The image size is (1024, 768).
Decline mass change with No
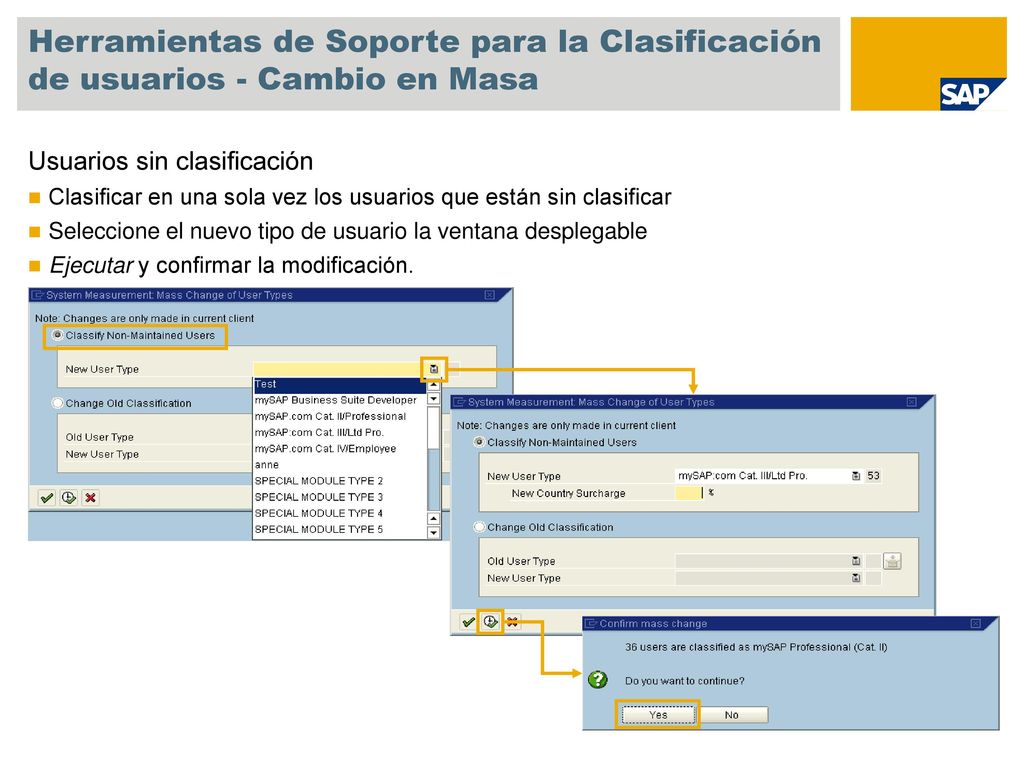point(731,715)
